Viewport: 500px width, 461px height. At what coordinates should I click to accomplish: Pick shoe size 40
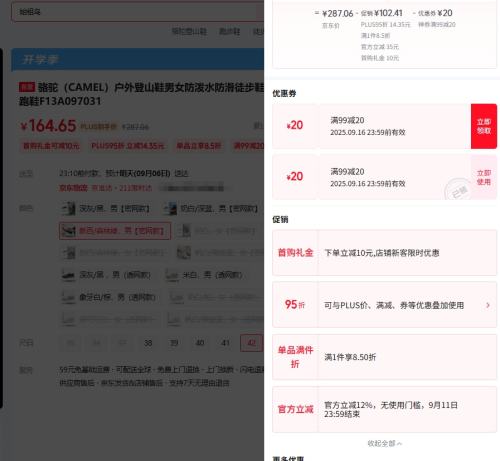(200, 343)
